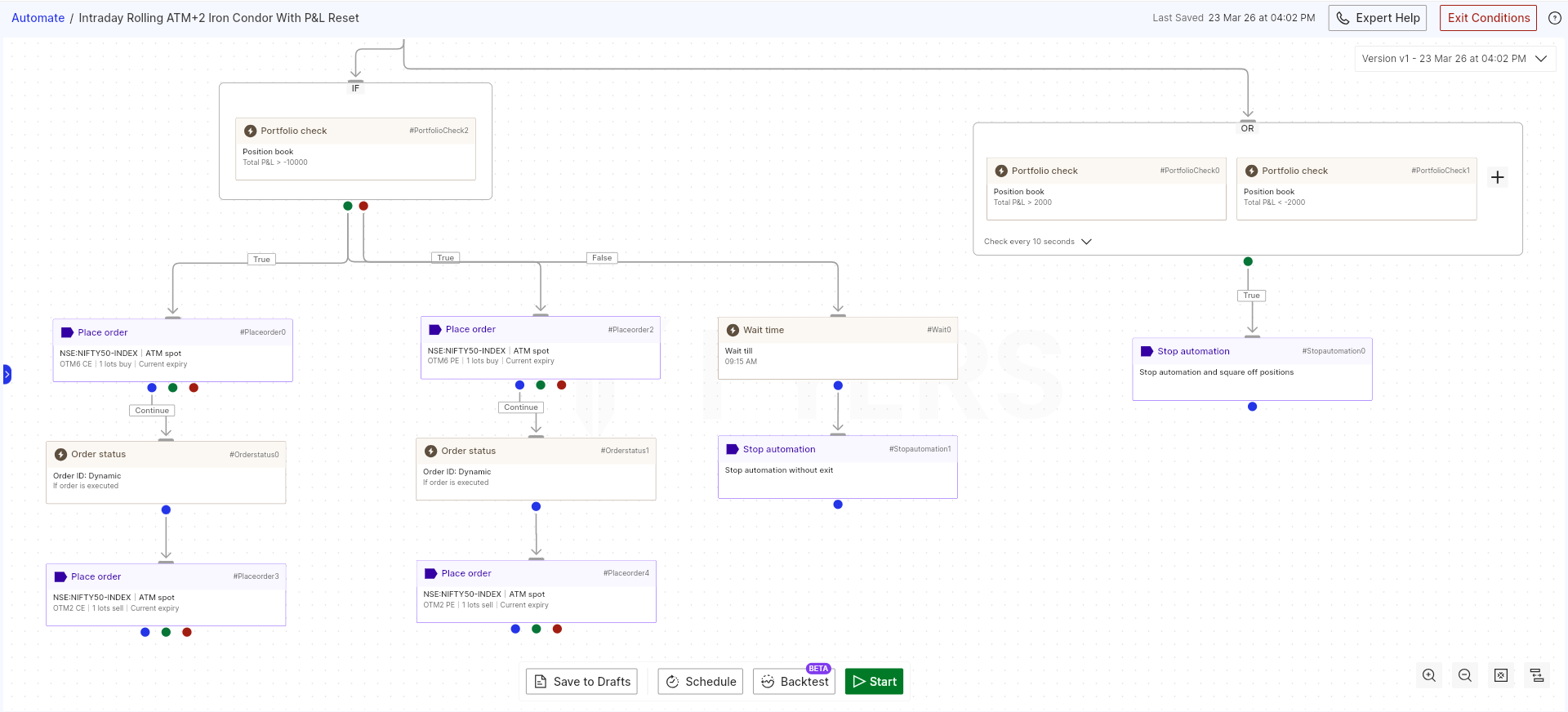Click Save to Drafts

(581, 681)
